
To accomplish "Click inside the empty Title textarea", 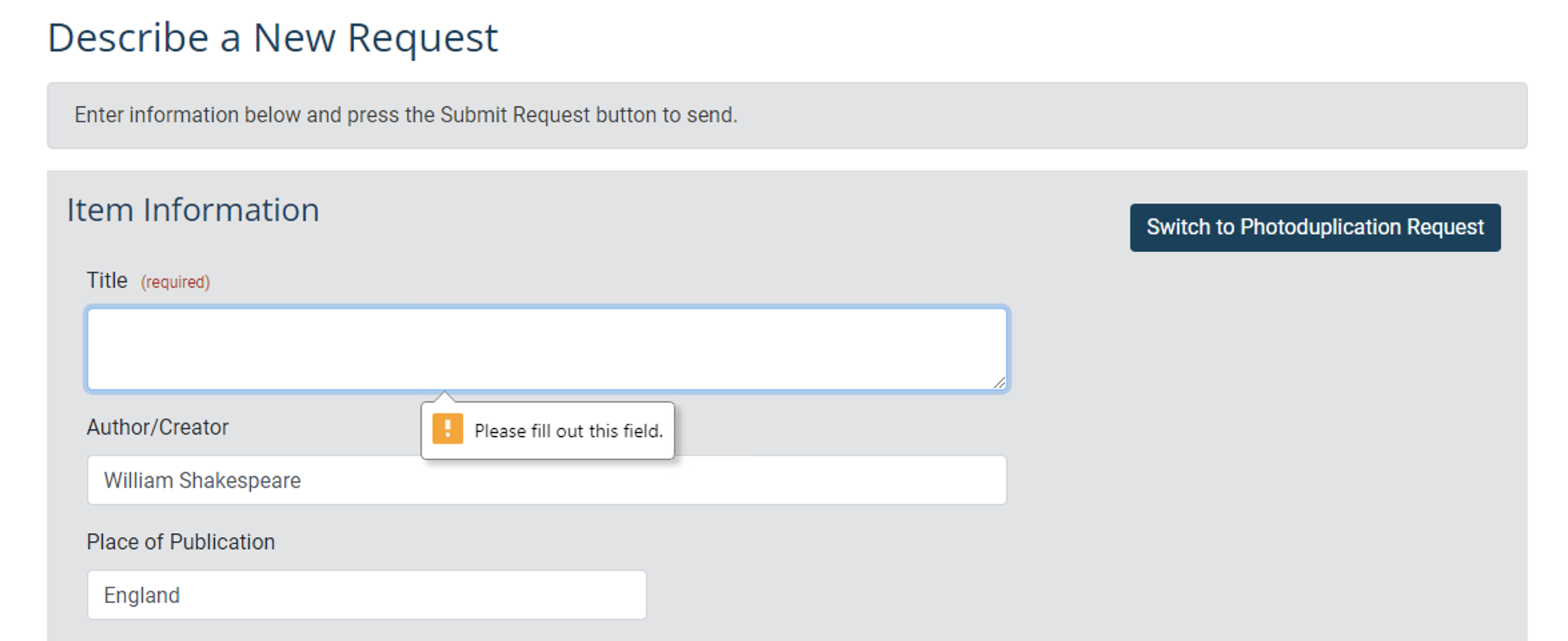I will (547, 347).
